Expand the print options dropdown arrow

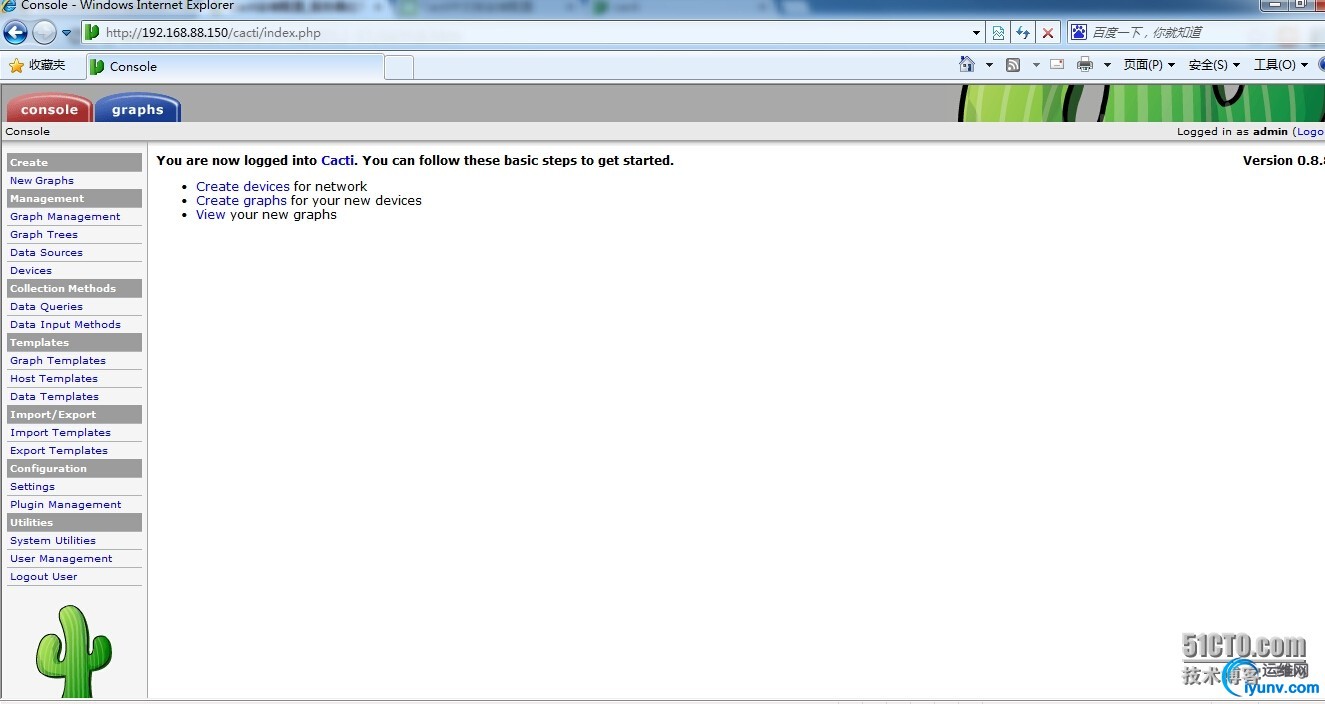(1107, 65)
